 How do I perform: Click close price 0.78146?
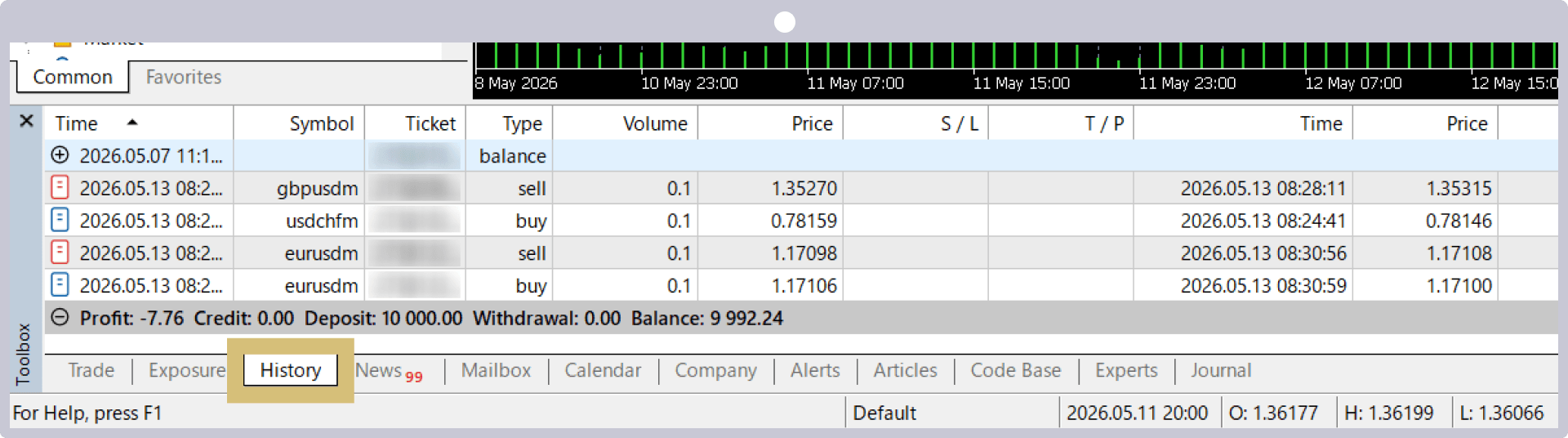(x=1459, y=221)
